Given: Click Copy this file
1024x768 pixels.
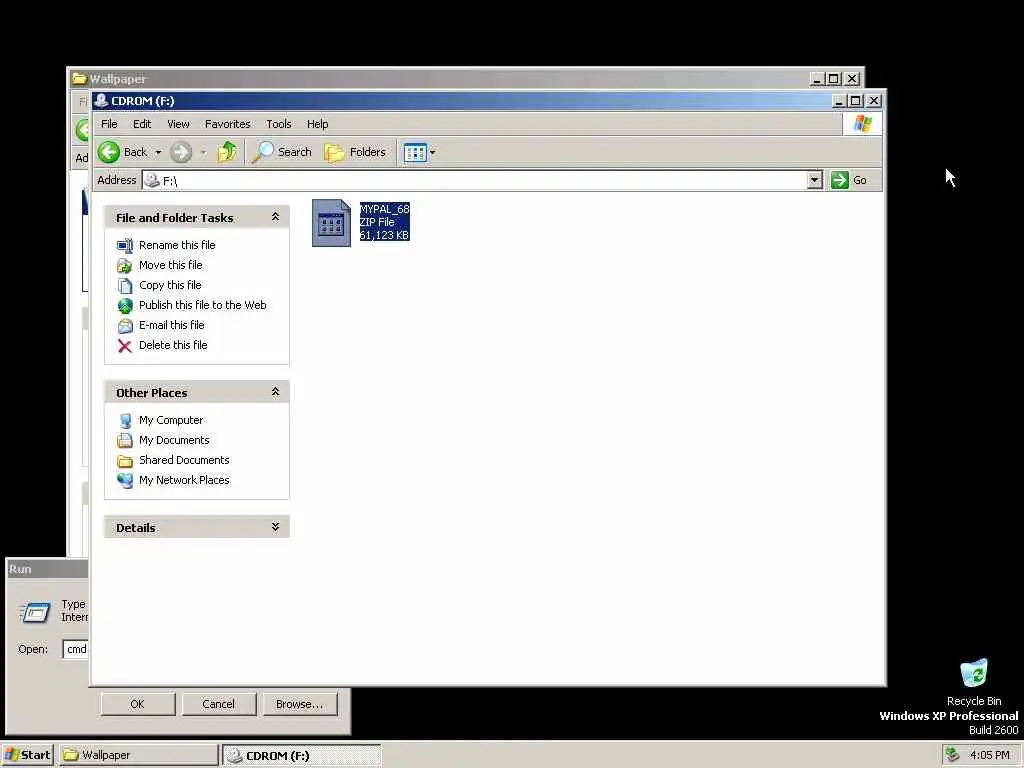Looking at the screenshot, I should (170, 285).
